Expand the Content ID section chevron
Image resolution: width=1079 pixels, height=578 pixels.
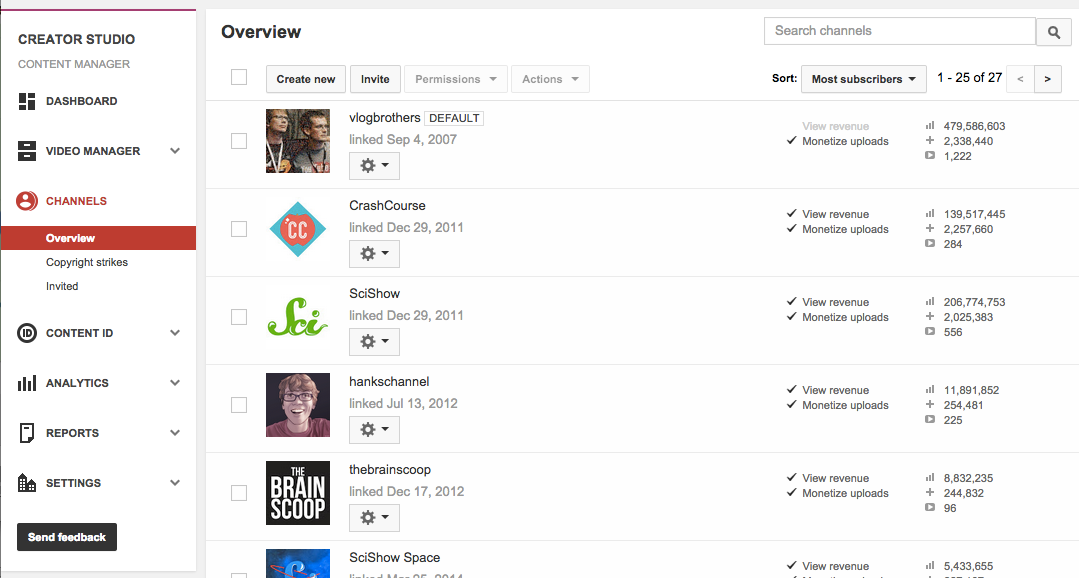click(x=175, y=333)
